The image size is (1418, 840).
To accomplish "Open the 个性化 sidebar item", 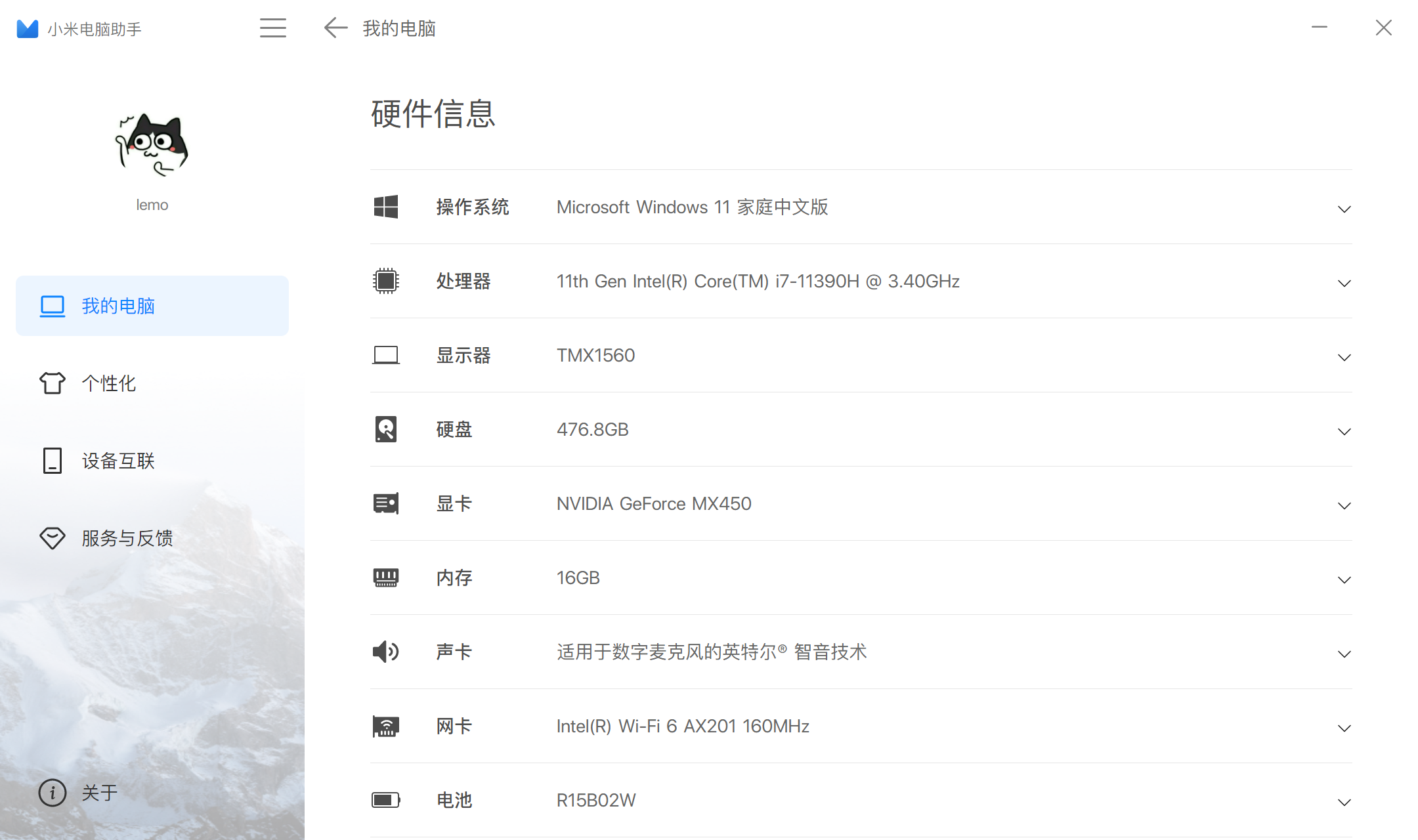I will pyautogui.click(x=152, y=383).
